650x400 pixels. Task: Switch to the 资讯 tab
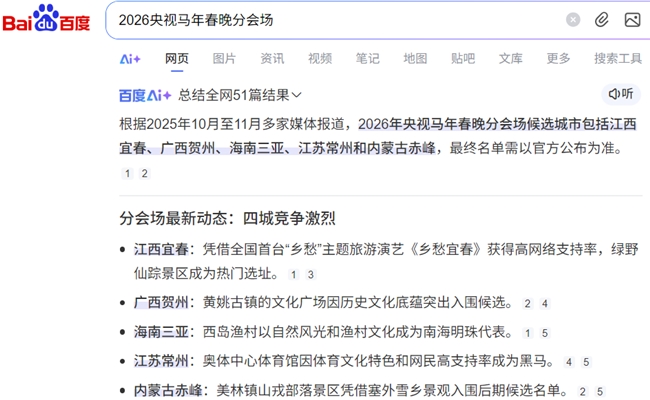pyautogui.click(x=272, y=59)
